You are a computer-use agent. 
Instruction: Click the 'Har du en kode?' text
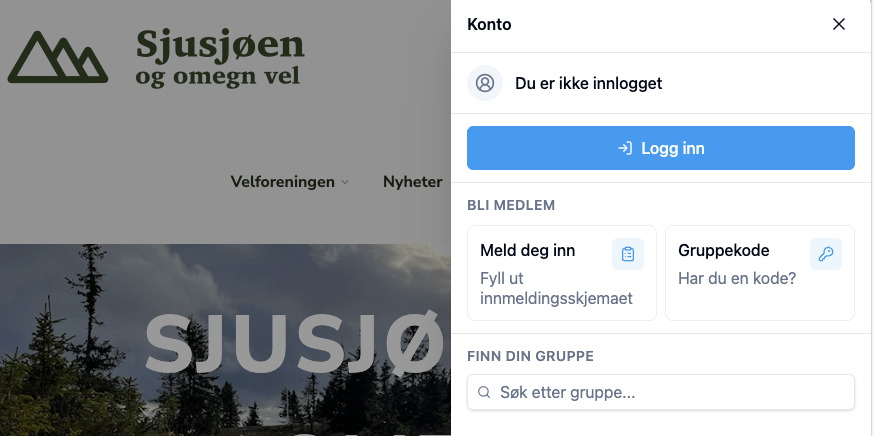click(x=737, y=278)
